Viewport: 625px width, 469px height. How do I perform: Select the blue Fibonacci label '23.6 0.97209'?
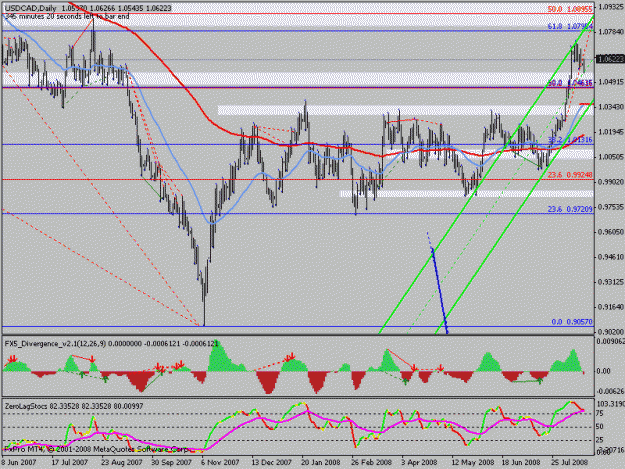point(570,209)
